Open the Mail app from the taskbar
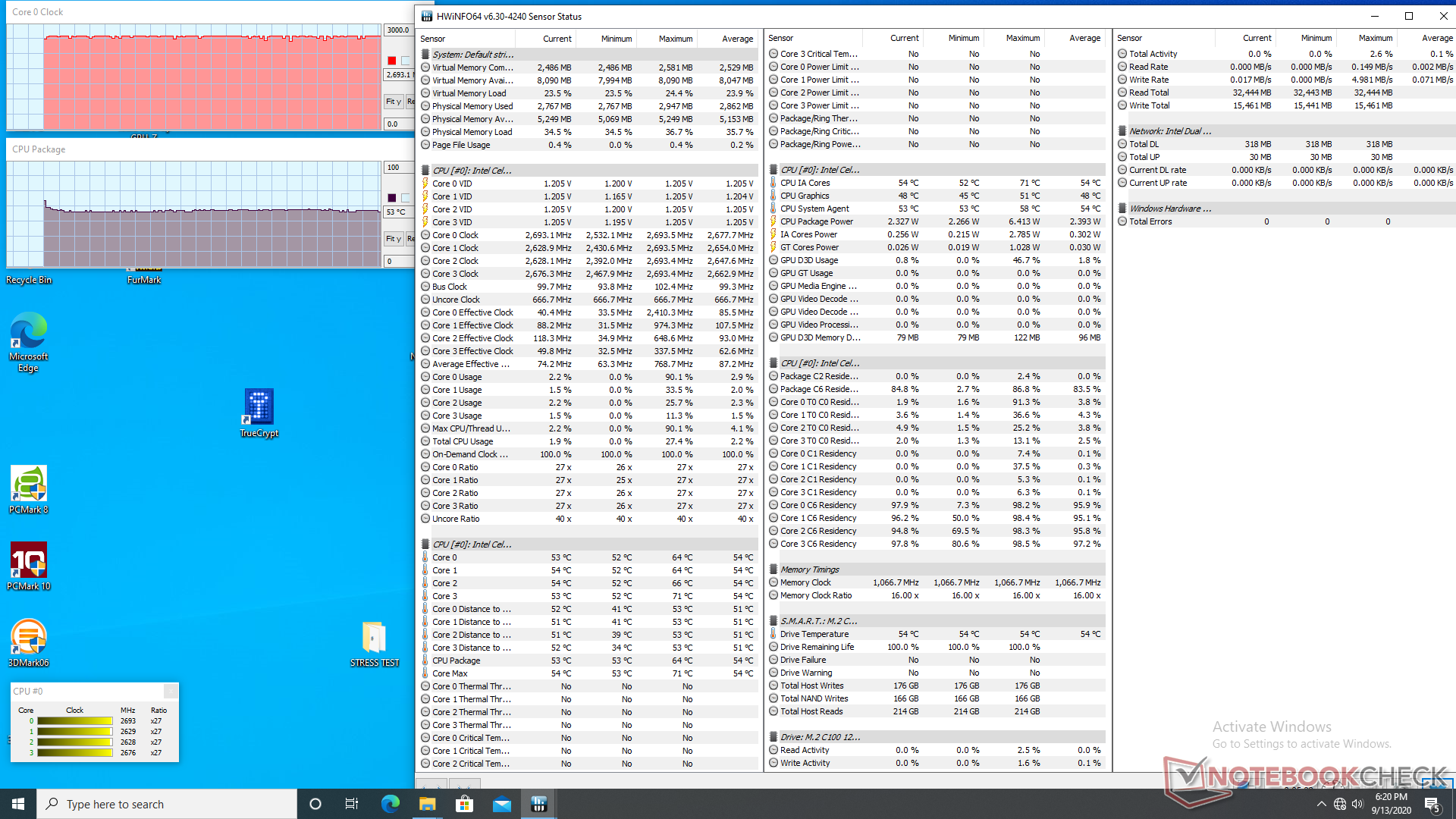This screenshot has width=1456, height=819. click(x=501, y=804)
